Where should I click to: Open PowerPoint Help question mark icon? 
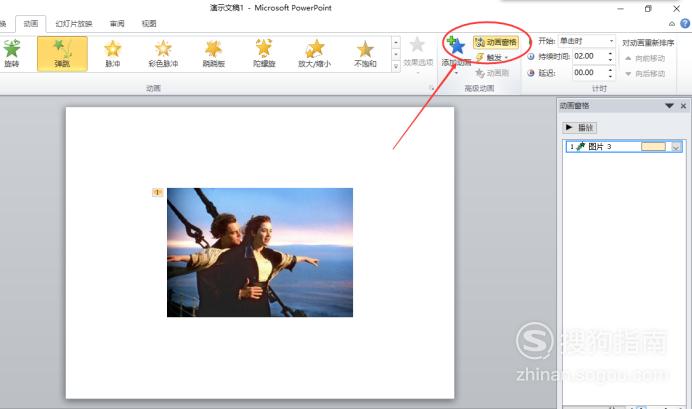click(685, 23)
